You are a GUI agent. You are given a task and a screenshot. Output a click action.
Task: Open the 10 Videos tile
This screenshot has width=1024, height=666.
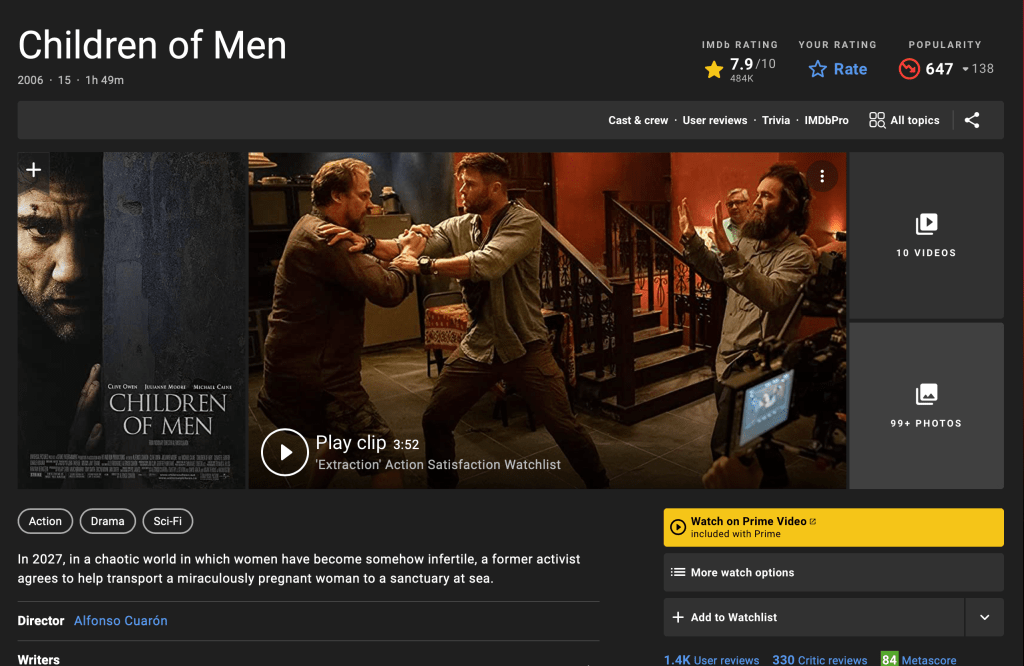click(926, 235)
